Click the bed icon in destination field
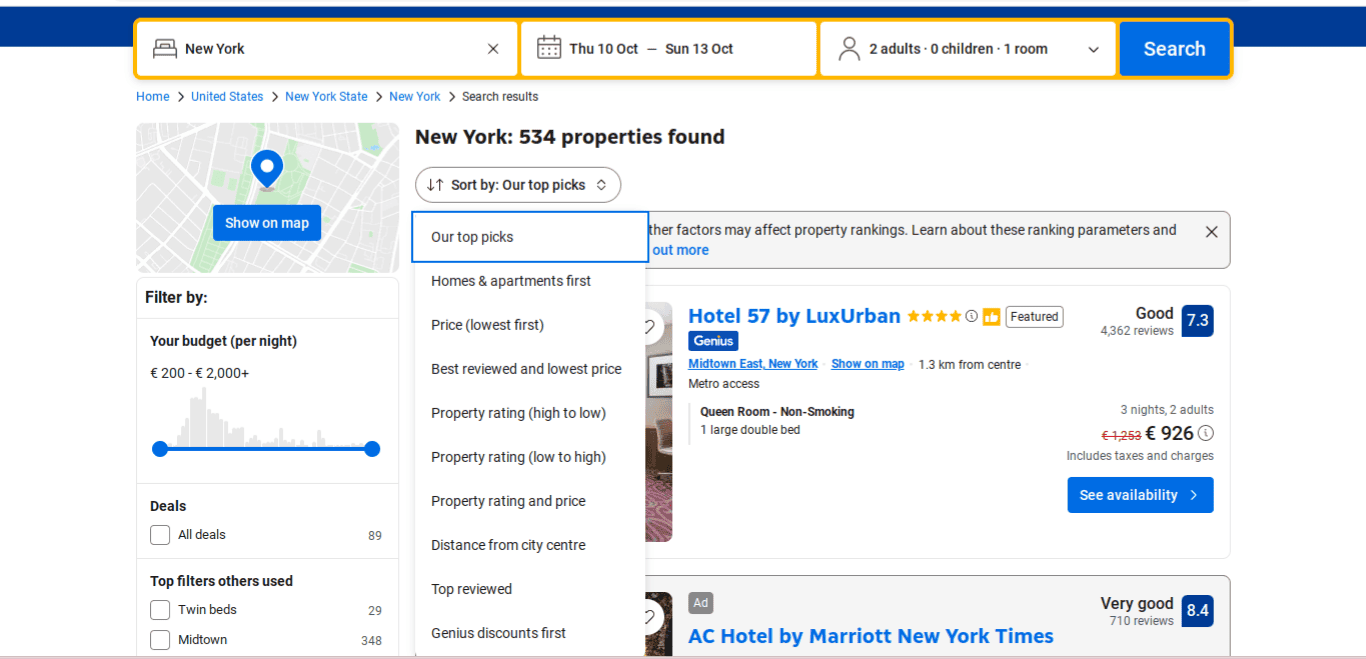 click(x=165, y=49)
